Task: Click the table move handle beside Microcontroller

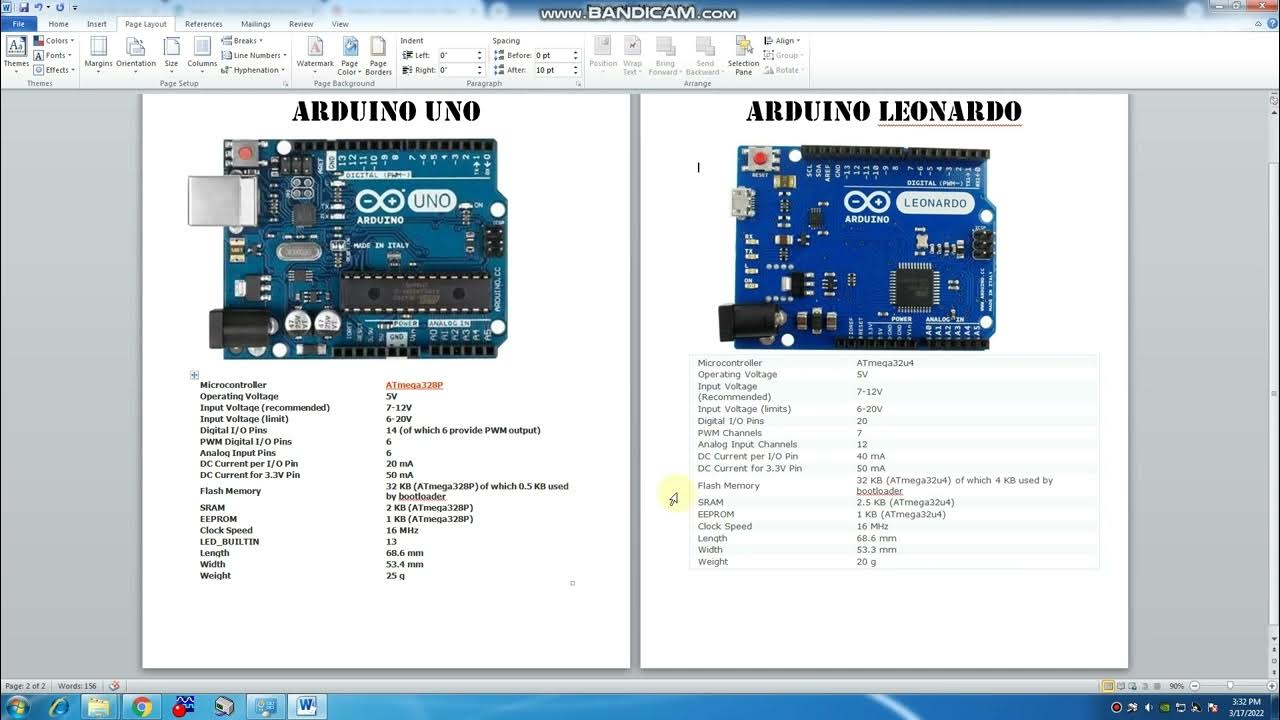Action: [194, 375]
